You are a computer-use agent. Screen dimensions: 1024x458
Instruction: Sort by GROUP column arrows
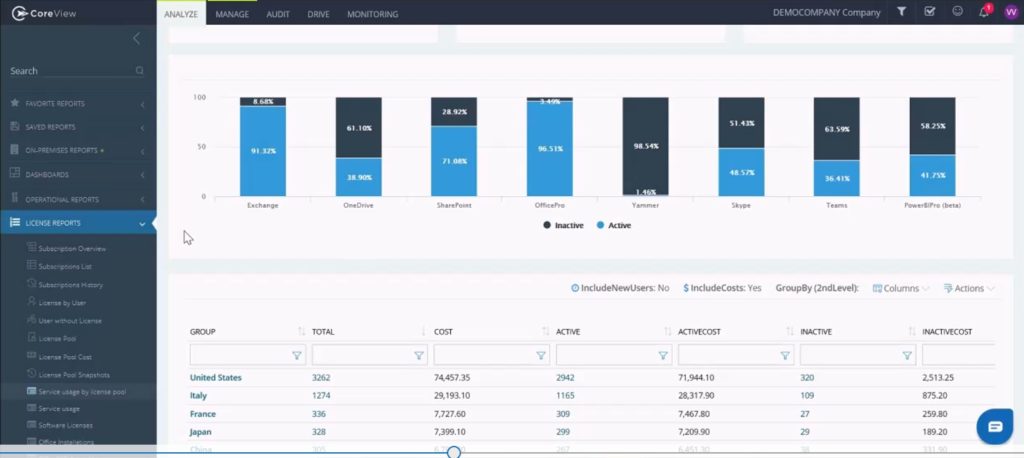coord(301,332)
